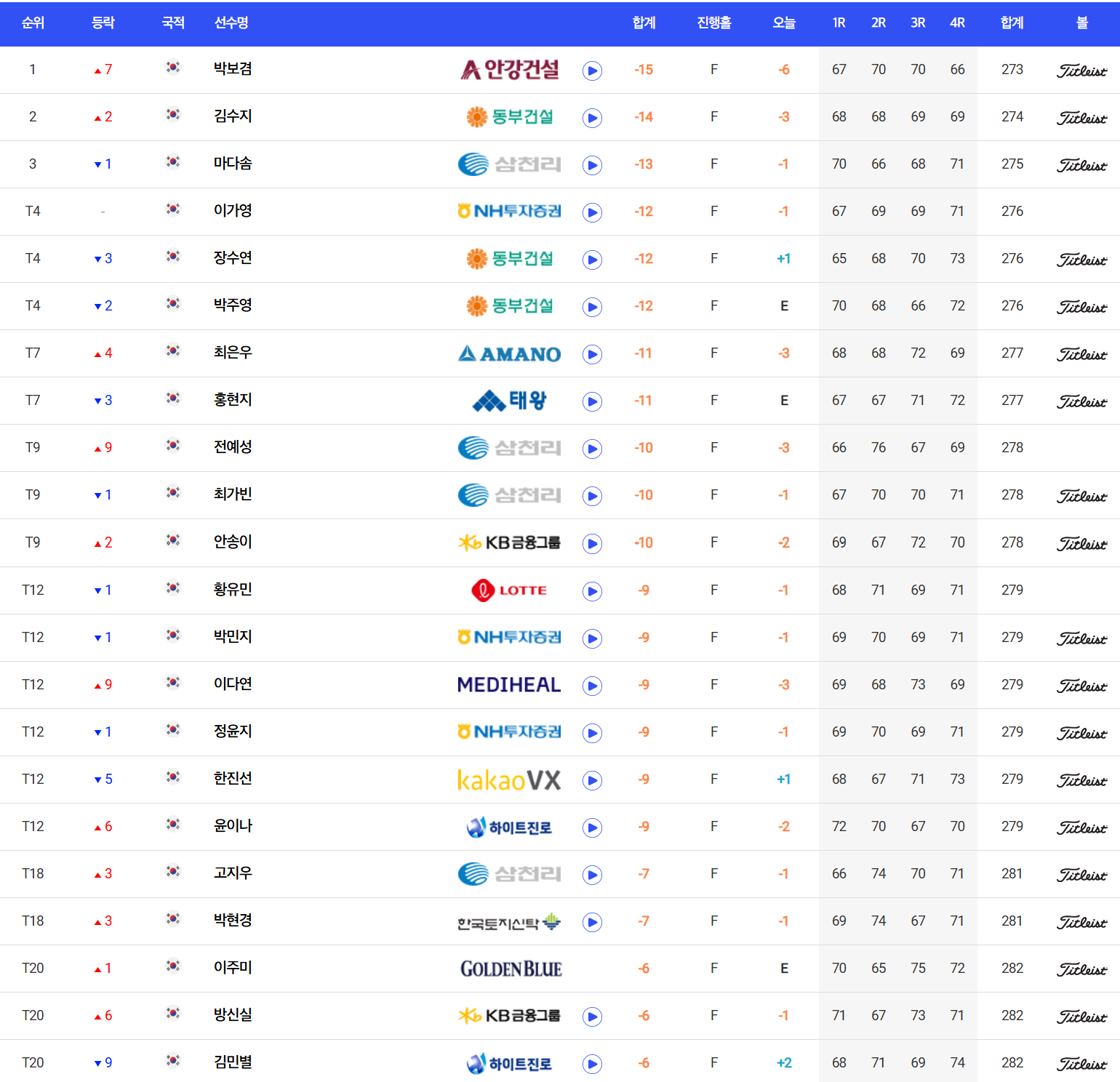
Task: Play video for 황유민 row
Action: pyautogui.click(x=592, y=591)
